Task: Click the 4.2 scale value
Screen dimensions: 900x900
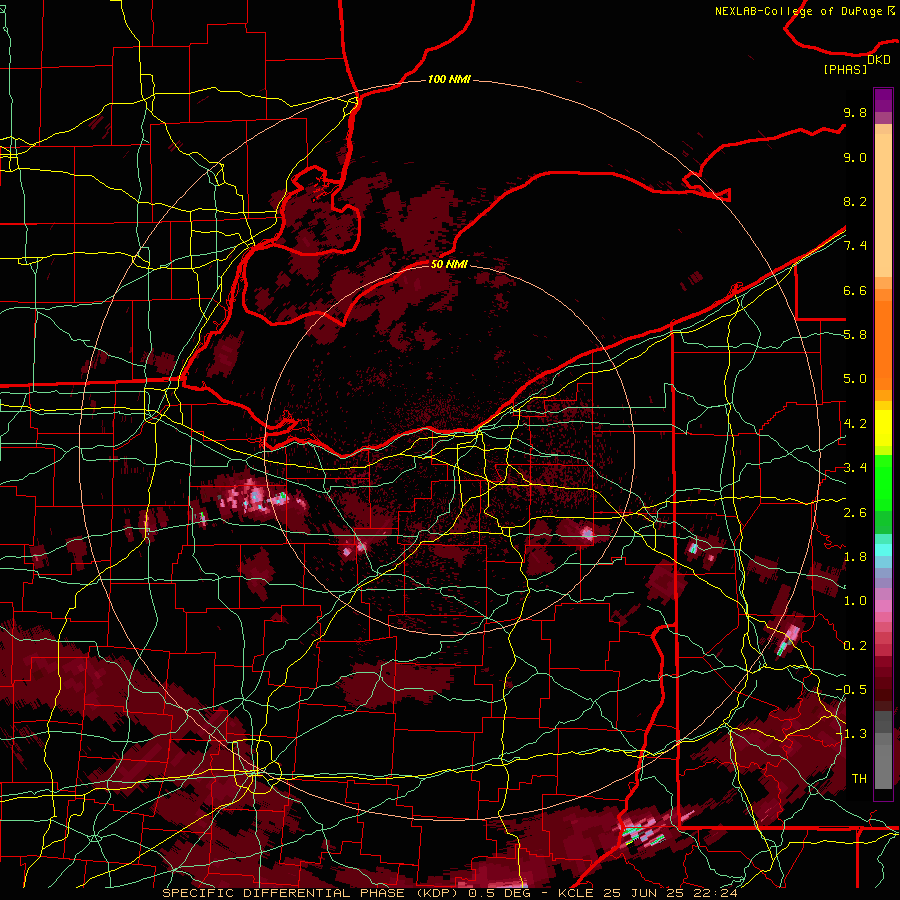Action: (855, 424)
